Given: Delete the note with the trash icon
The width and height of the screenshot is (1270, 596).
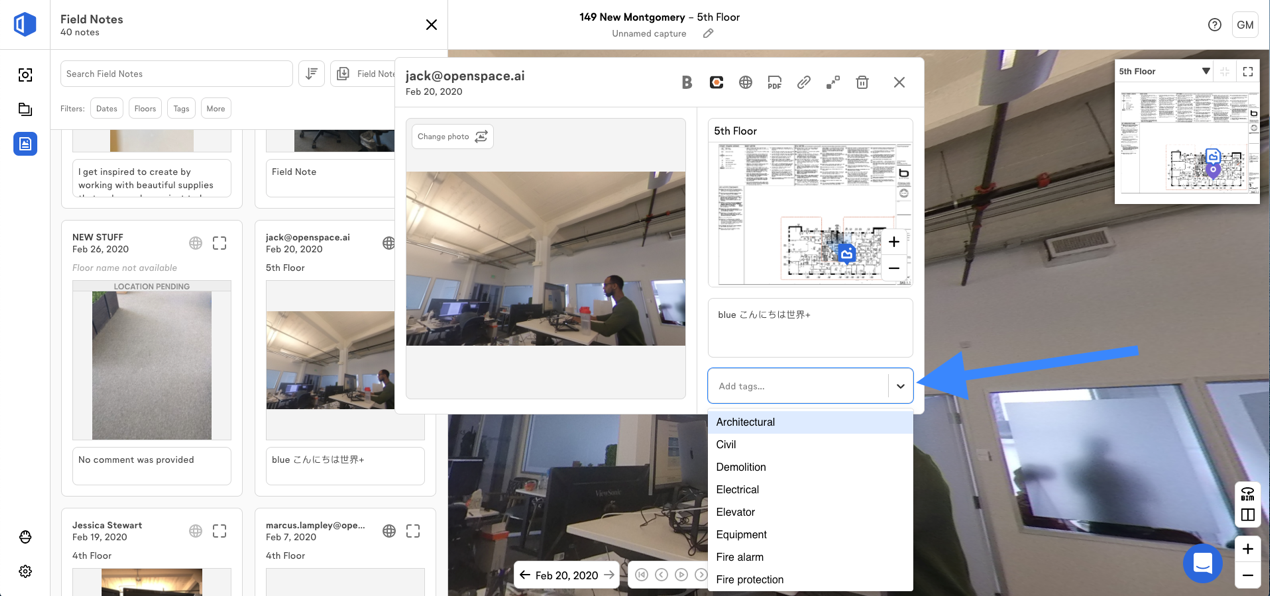Looking at the screenshot, I should tap(862, 83).
